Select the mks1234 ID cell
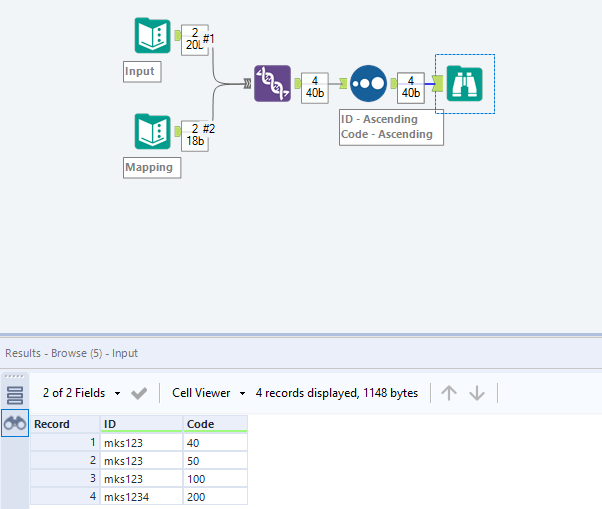Viewport: 602px width, 509px height. point(141,496)
